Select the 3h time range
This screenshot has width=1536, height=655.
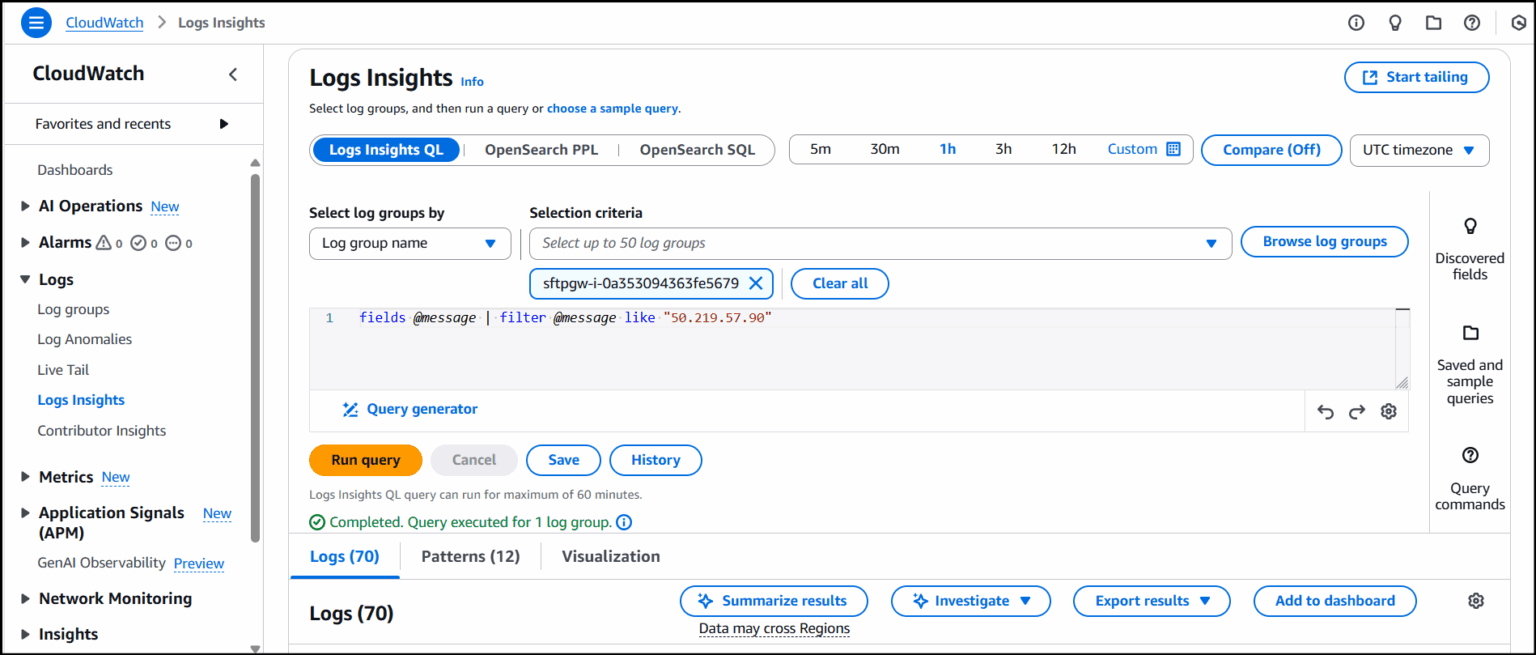[1004, 148]
